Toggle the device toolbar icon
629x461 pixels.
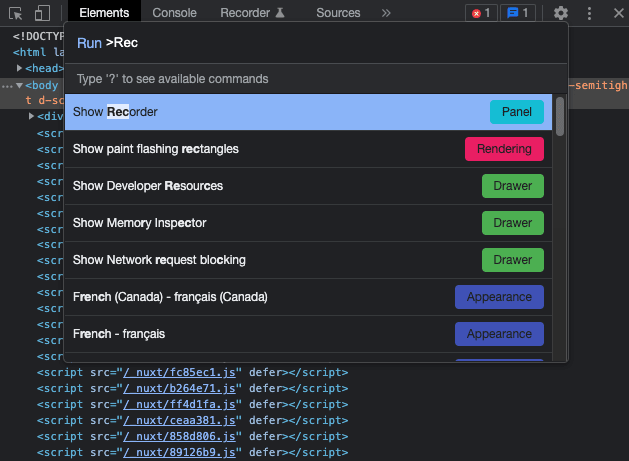point(42,13)
